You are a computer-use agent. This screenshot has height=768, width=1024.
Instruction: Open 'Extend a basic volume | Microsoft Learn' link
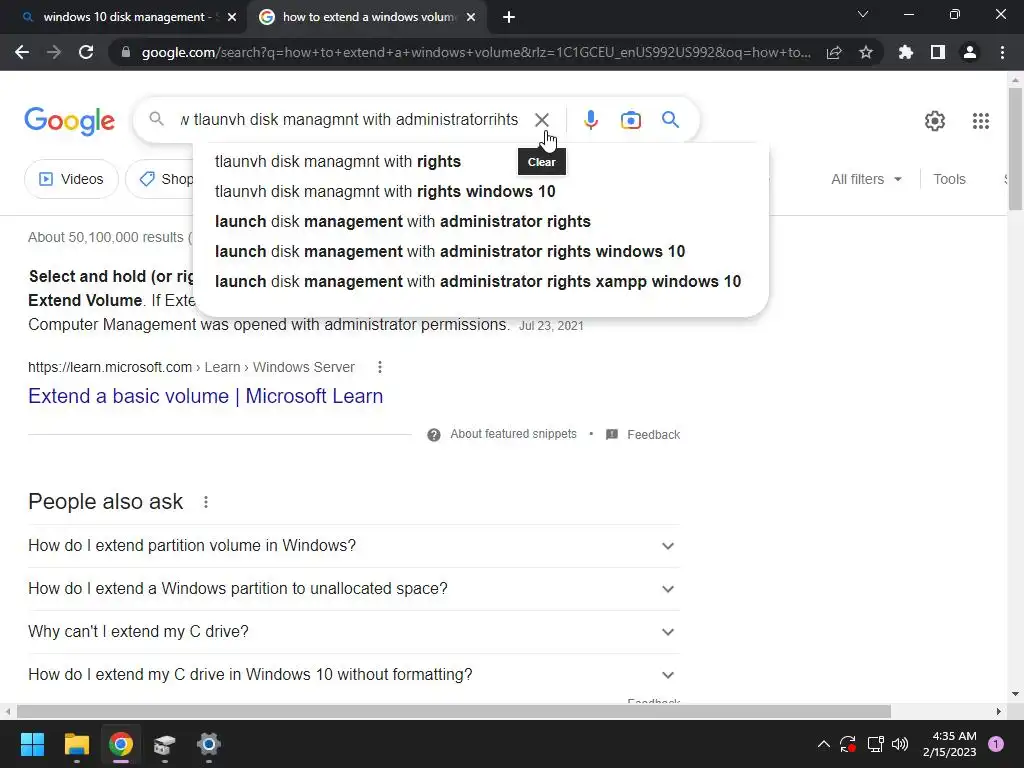[x=206, y=396]
